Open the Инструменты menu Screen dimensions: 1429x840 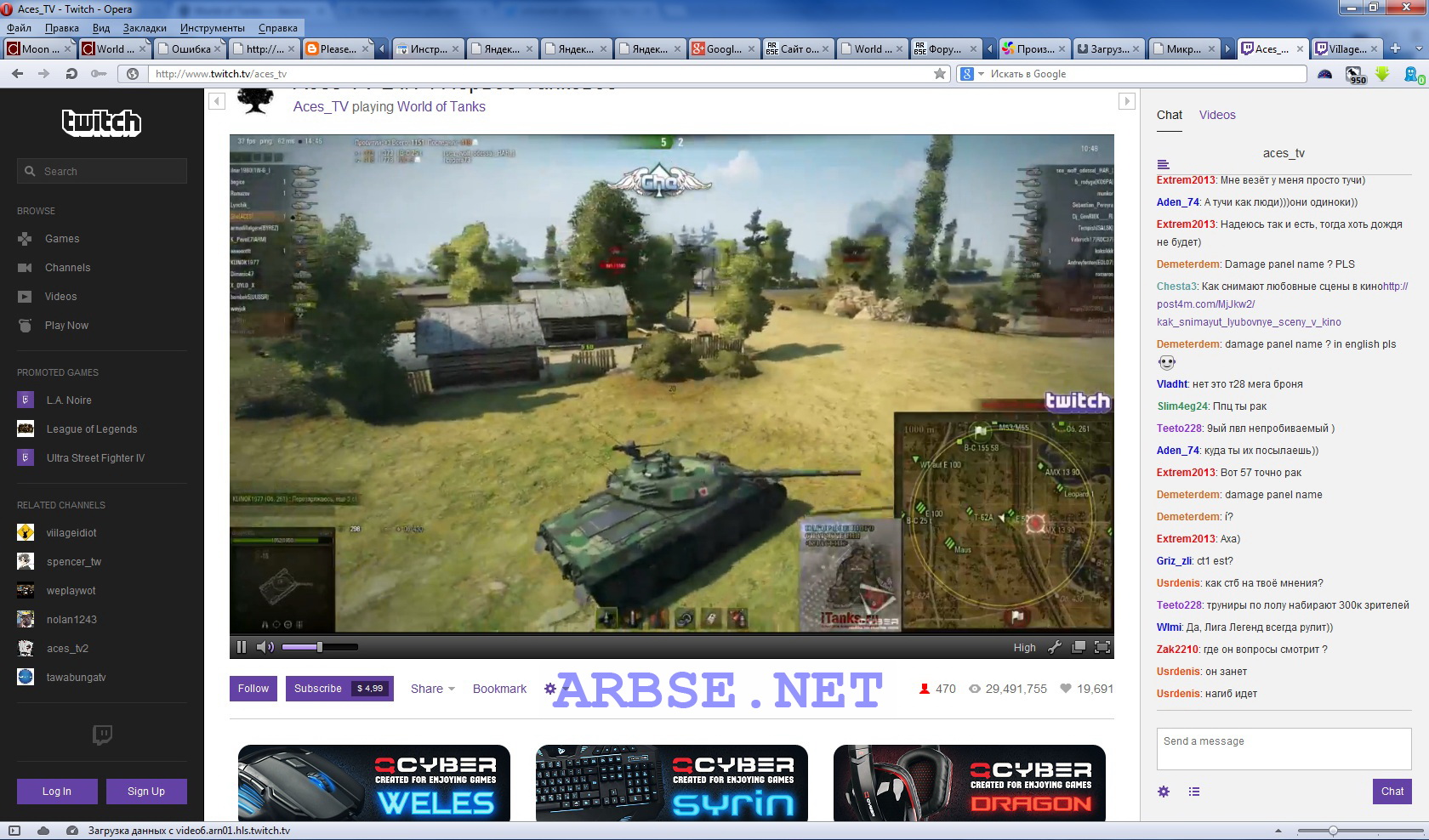[212, 28]
